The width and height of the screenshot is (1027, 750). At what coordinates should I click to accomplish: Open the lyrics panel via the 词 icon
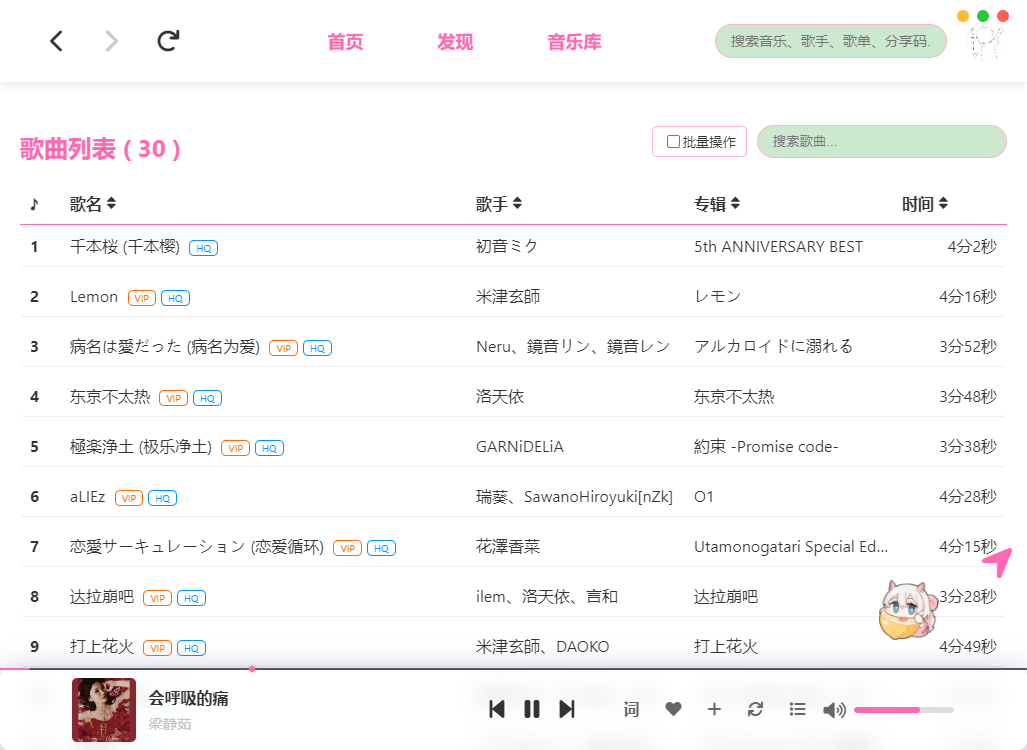pos(631,709)
